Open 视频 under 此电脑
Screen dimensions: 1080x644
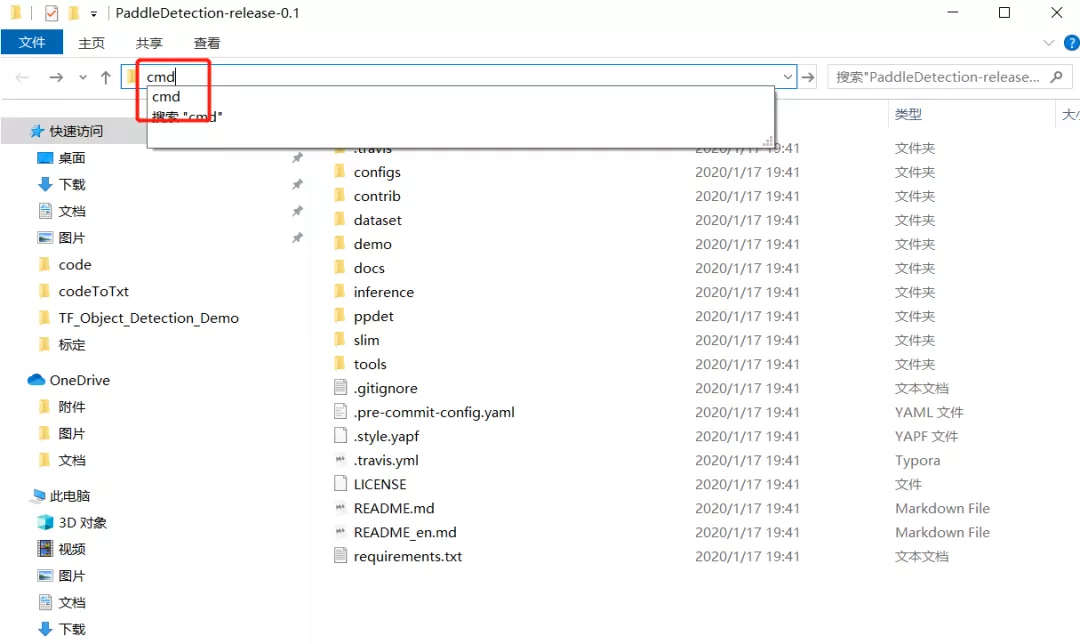[x=72, y=549]
